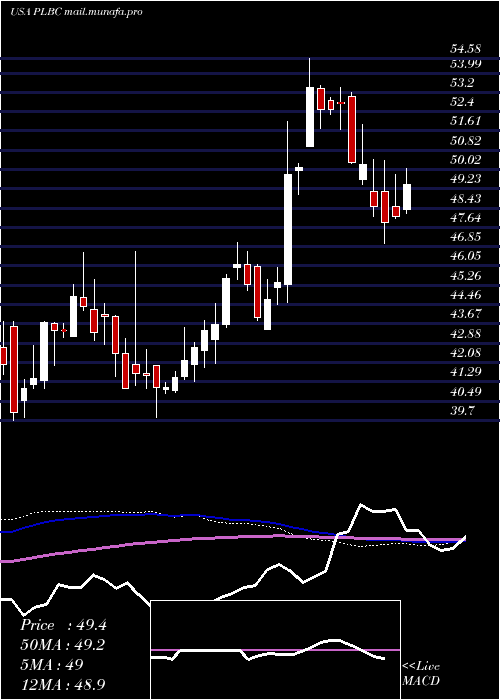Image resolution: width=500 pixels, height=700 pixels.
Task: Click the '<<Live MACD' label
Action: [x=421, y=674]
